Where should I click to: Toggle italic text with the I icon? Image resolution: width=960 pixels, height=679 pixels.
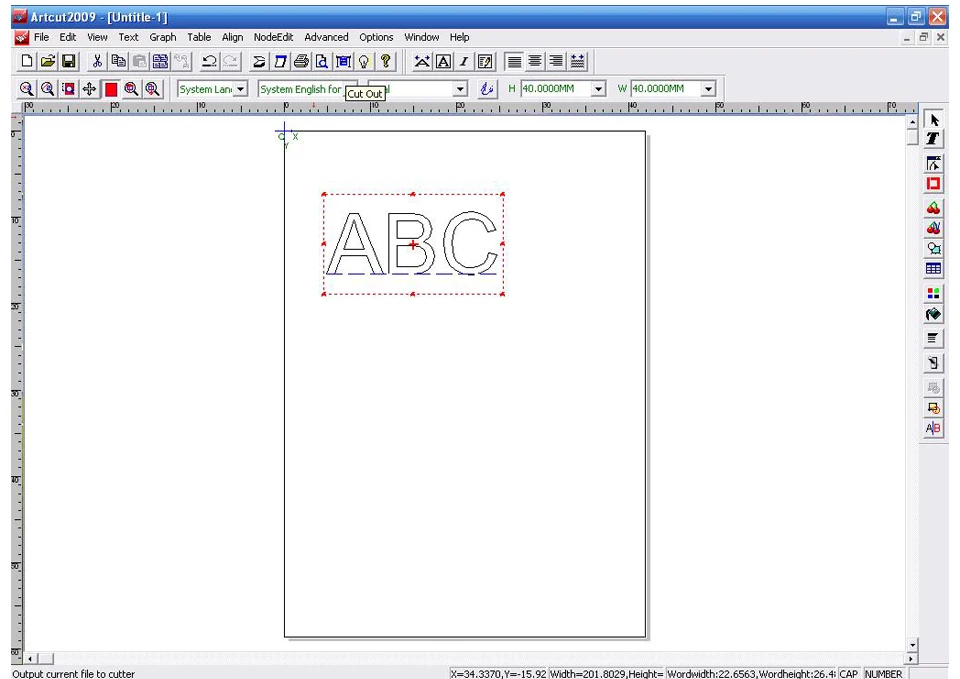click(x=464, y=61)
